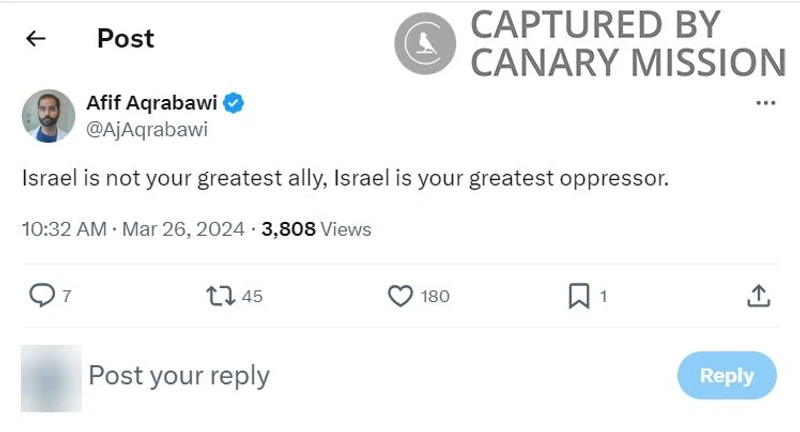Click the like count 180
The width and height of the screenshot is (800, 432).
click(435, 296)
